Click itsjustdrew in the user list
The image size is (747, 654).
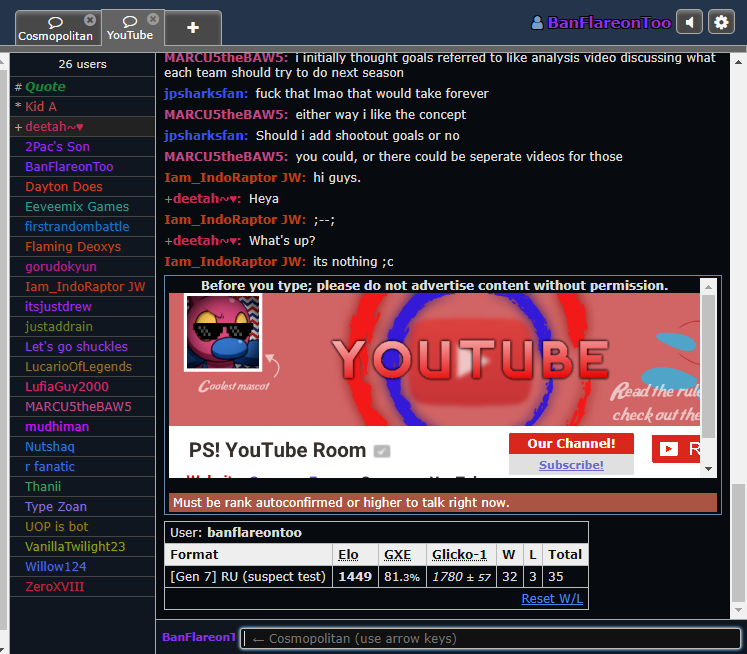82,307
